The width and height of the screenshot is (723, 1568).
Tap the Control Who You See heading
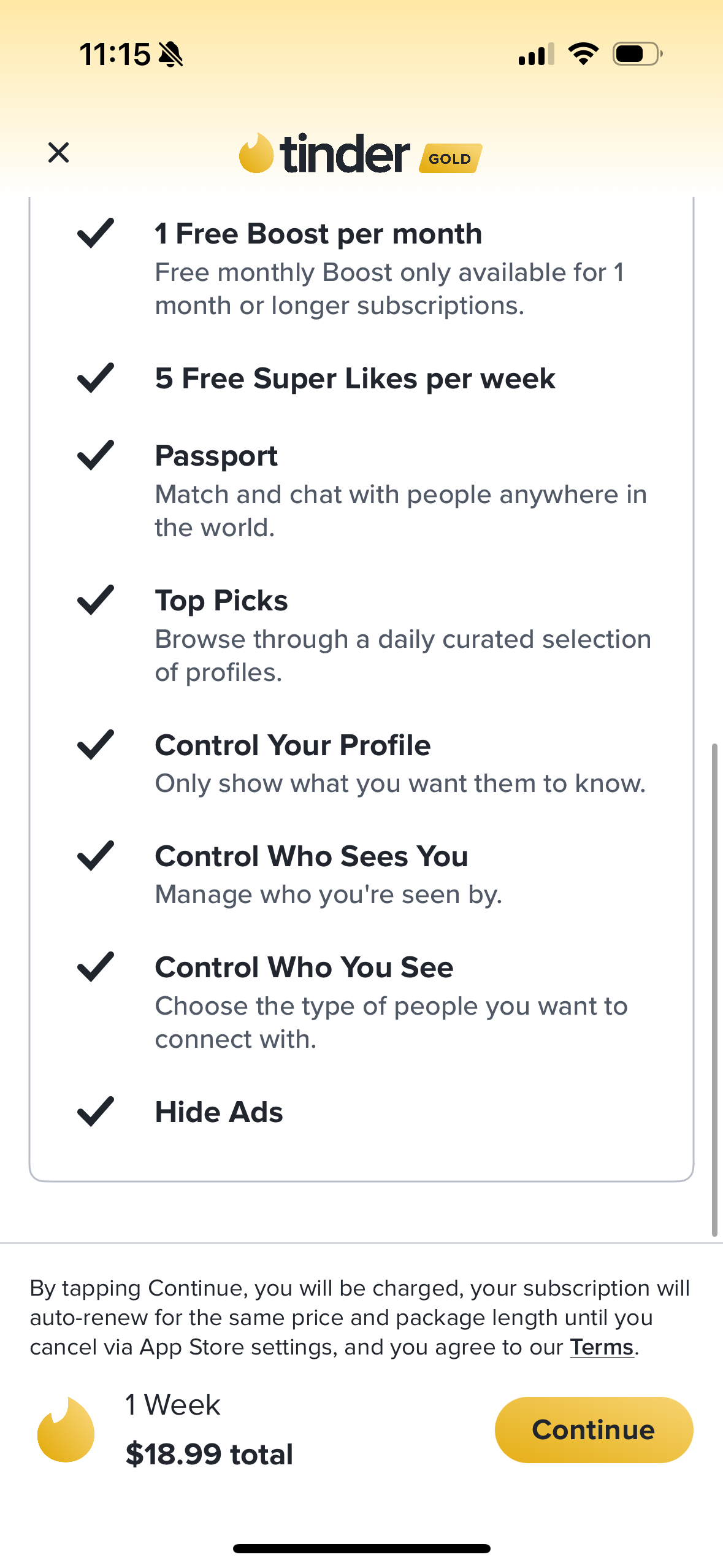pyautogui.click(x=304, y=967)
